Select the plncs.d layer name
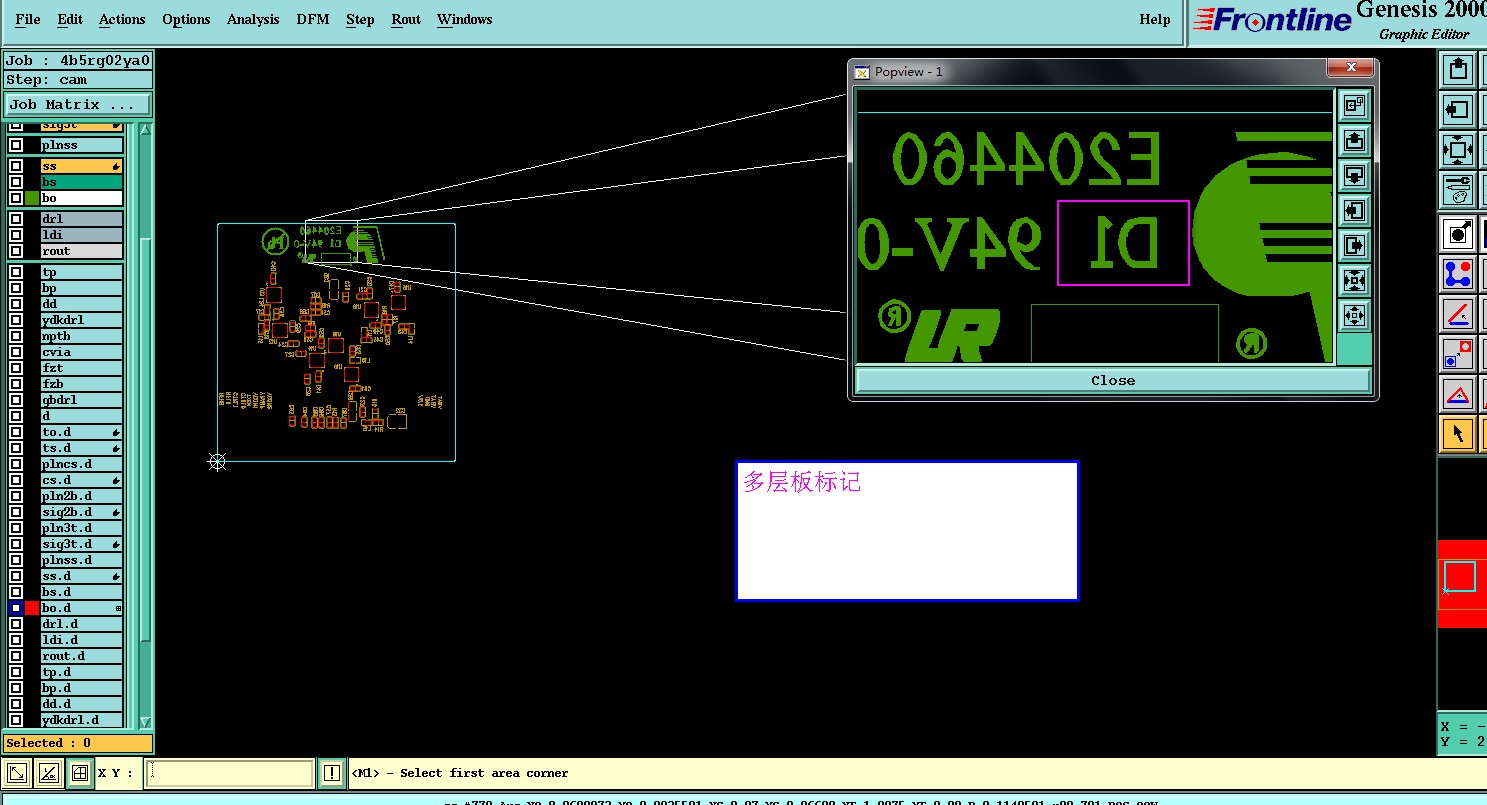 pyautogui.click(x=82, y=464)
